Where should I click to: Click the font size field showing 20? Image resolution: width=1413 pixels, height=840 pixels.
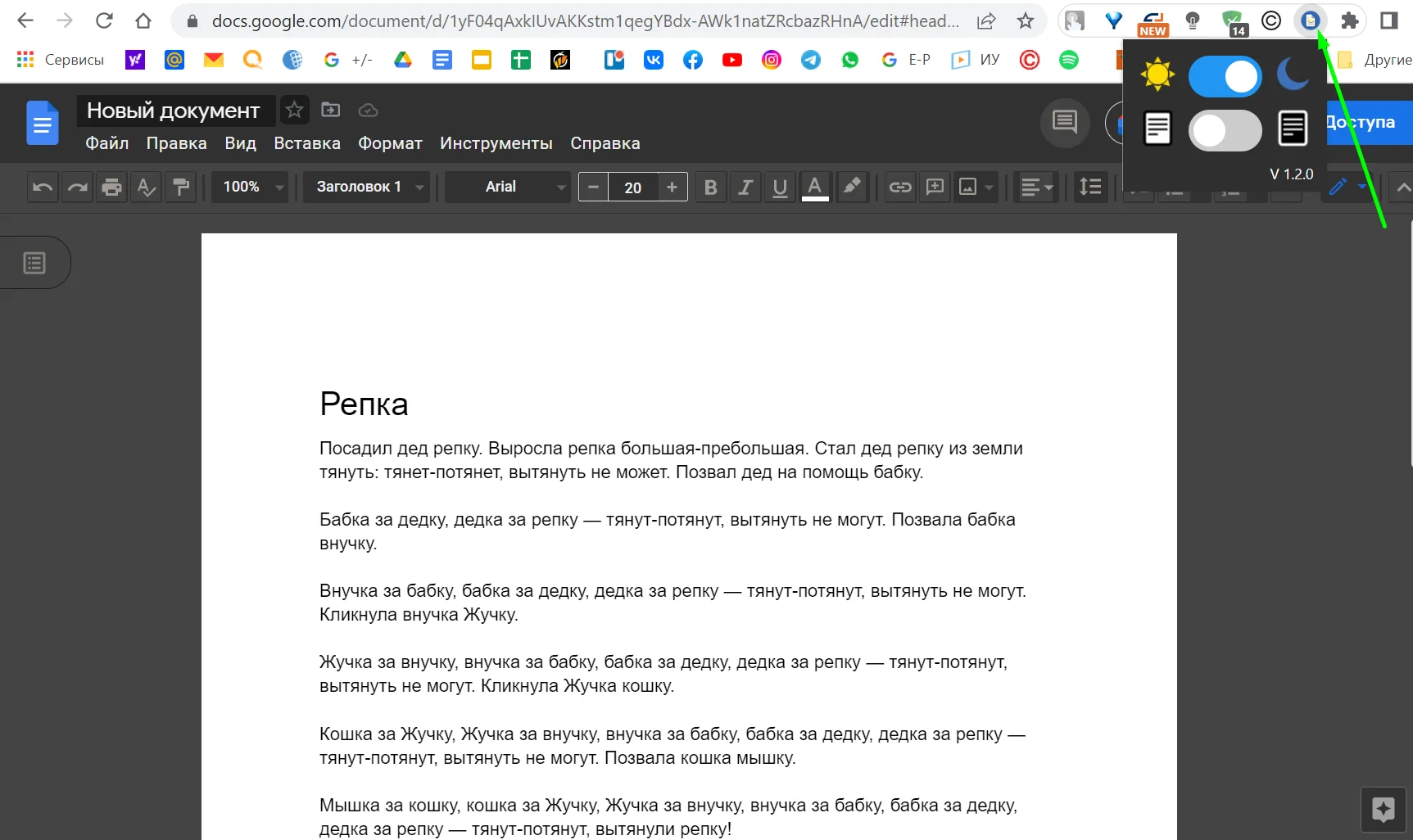pos(632,187)
